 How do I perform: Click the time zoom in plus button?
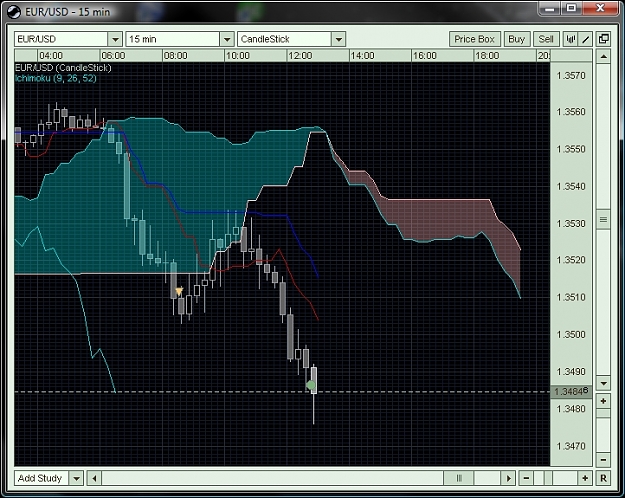(x=585, y=478)
